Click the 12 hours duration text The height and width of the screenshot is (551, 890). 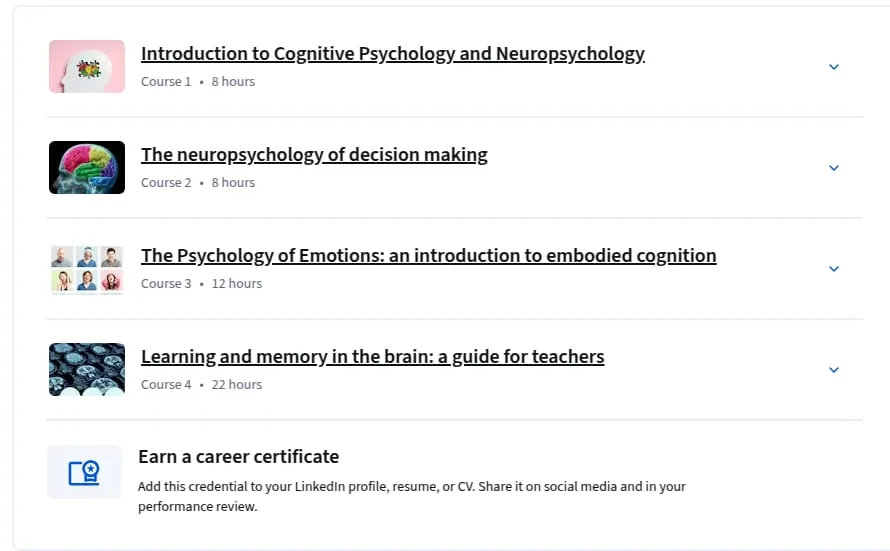(x=237, y=284)
